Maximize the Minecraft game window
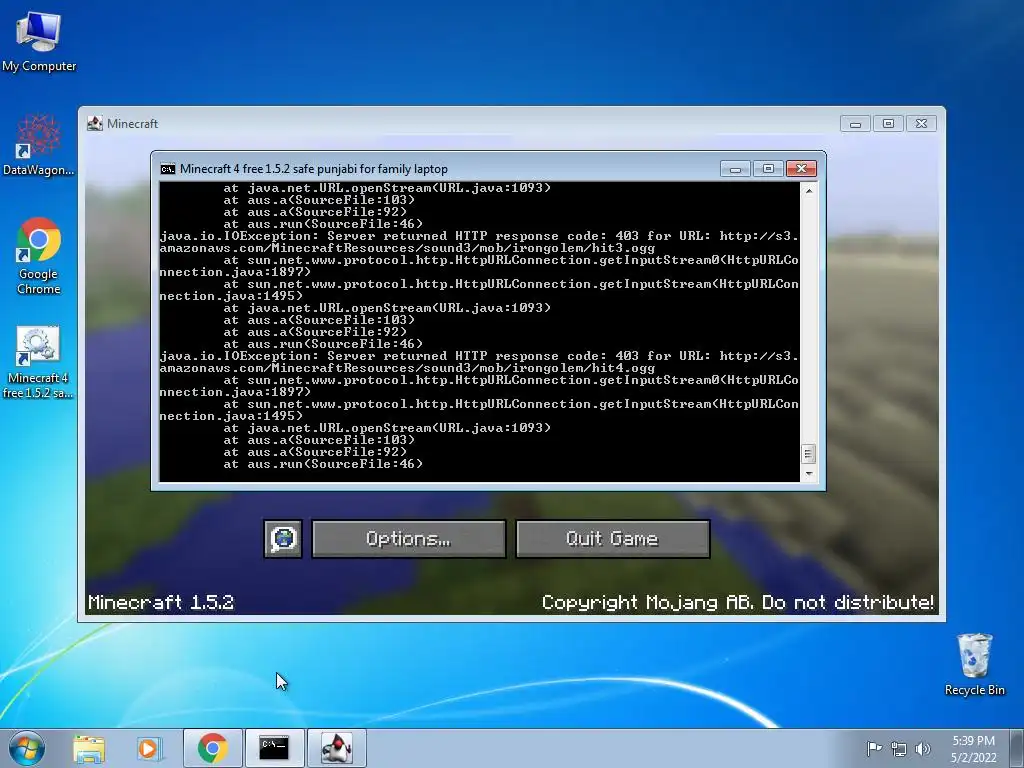The width and height of the screenshot is (1024, 768). pos(888,123)
